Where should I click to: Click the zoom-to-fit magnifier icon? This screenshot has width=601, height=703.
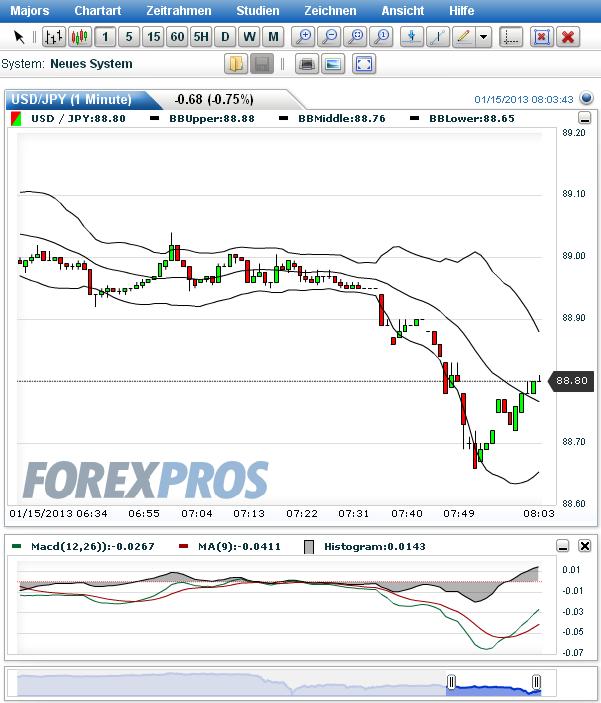tap(356, 37)
